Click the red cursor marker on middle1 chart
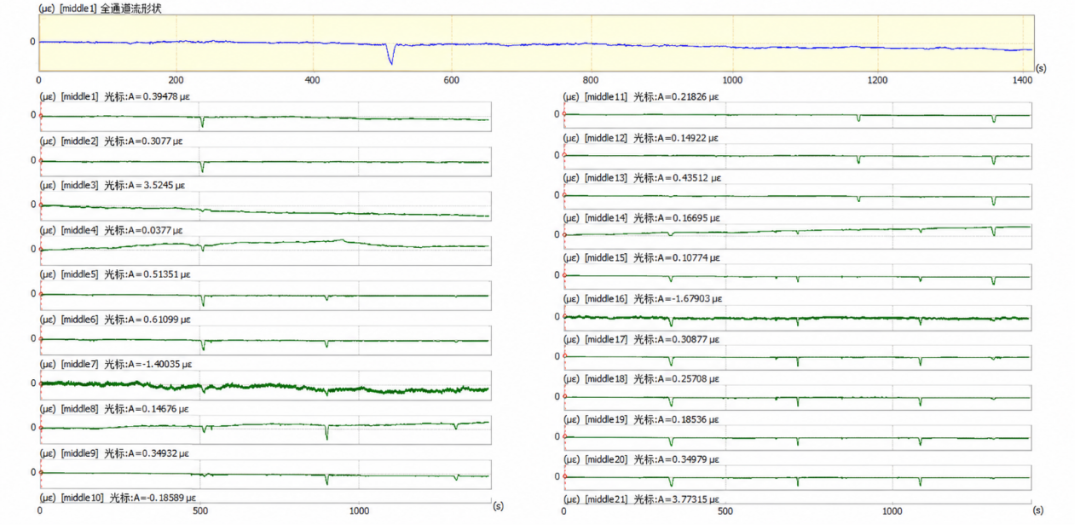1080x530 pixels. 40,116
